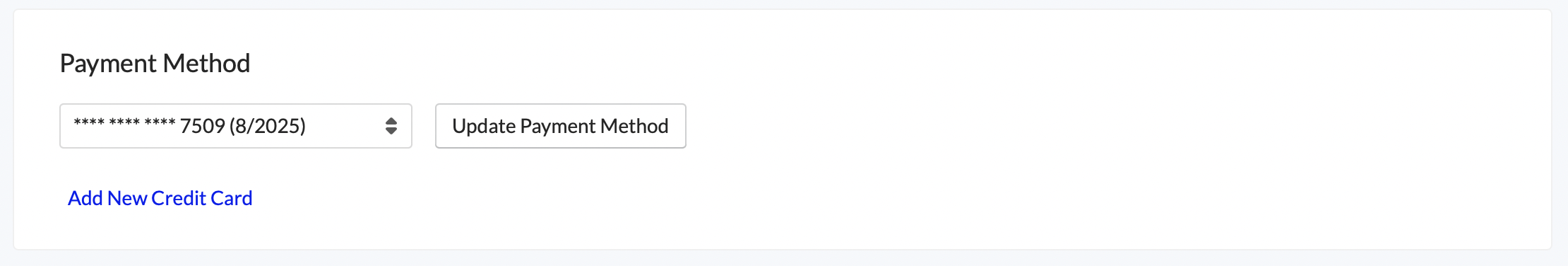The width and height of the screenshot is (1568, 266).
Task: Click the 7509 digits in the dropdown
Action: click(x=202, y=126)
